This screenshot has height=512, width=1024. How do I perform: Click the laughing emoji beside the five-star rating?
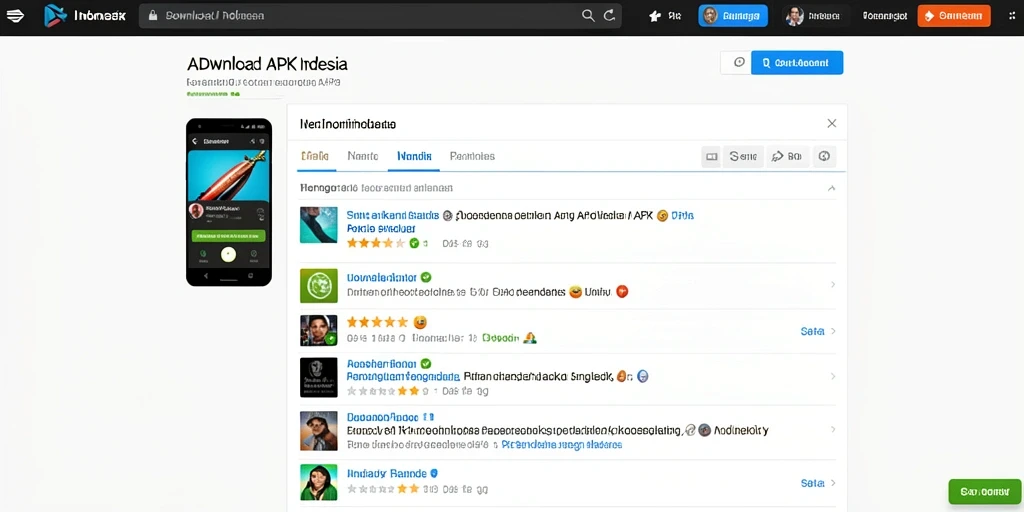point(421,321)
